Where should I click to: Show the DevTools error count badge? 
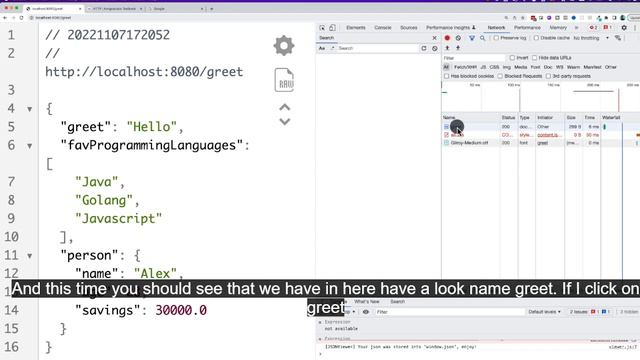[593, 28]
